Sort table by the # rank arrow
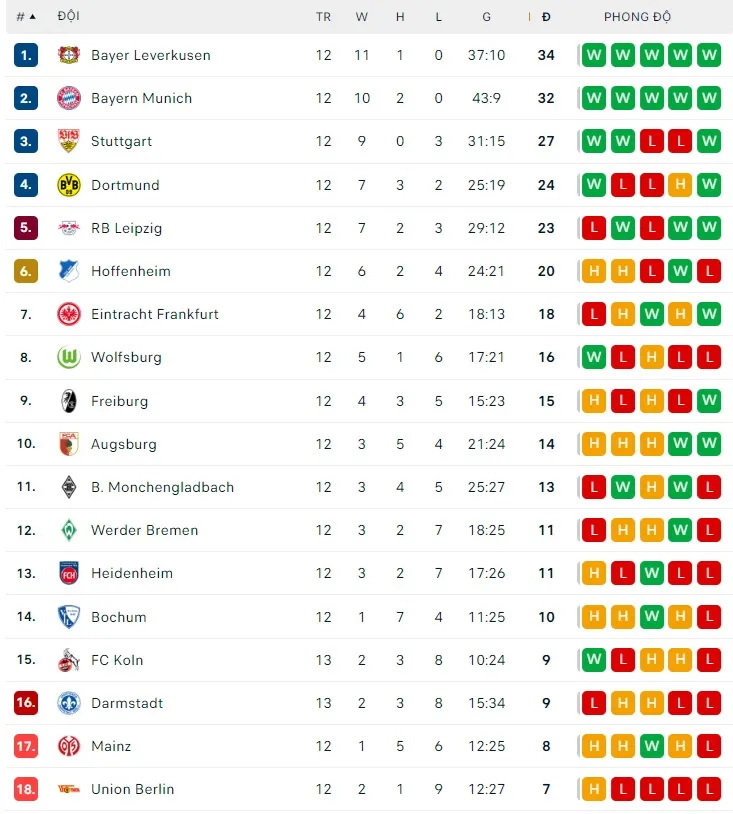Screen dimensions: 733x814 [x=27, y=17]
